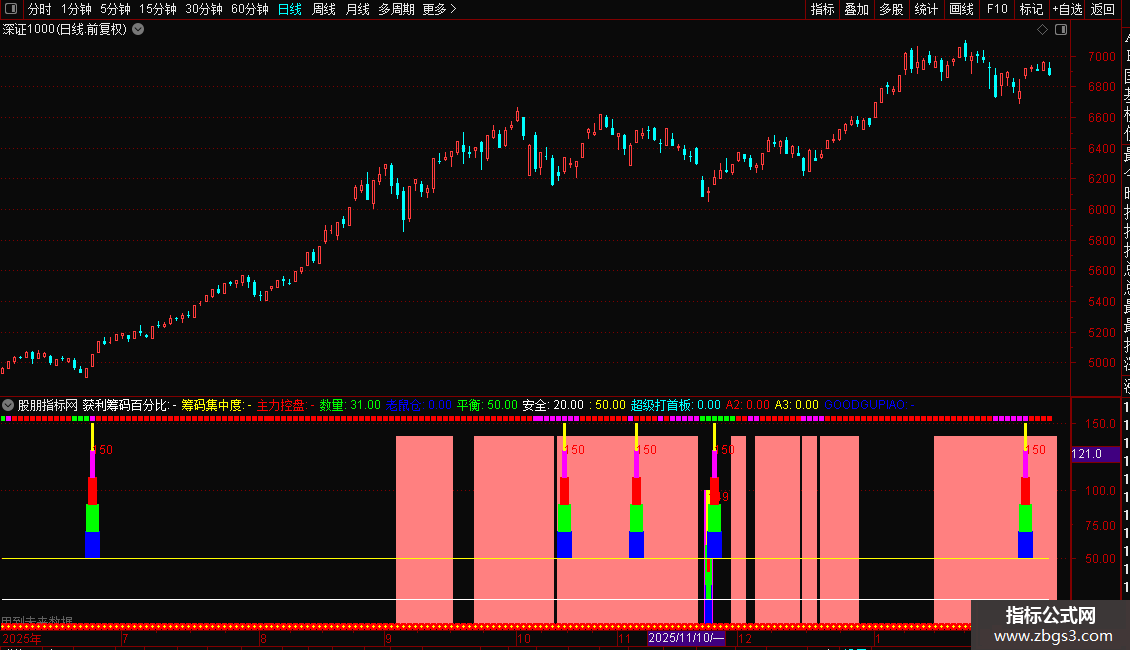Screen dimensions: 1130x650
Task: Select the 1分钟 period tab
Action: [76, 9]
